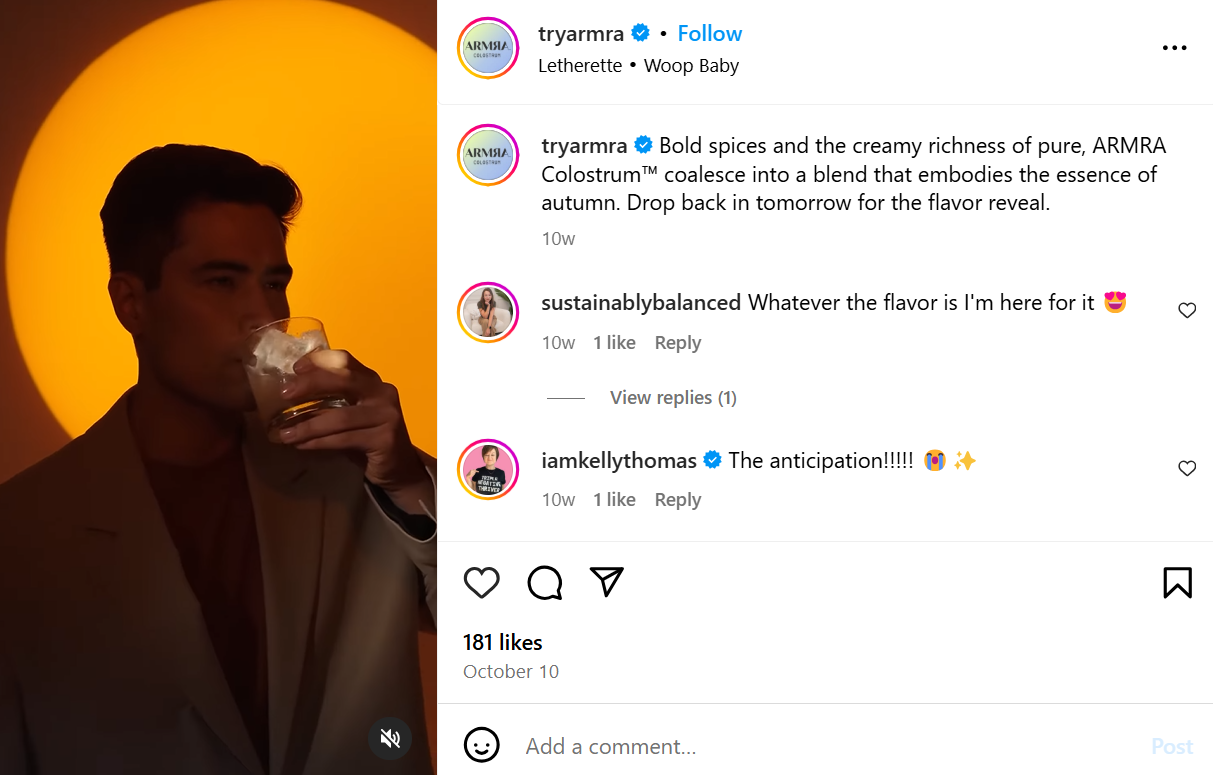The width and height of the screenshot is (1213, 775).
Task: Open the iamkellythomas username link
Action: [619, 460]
